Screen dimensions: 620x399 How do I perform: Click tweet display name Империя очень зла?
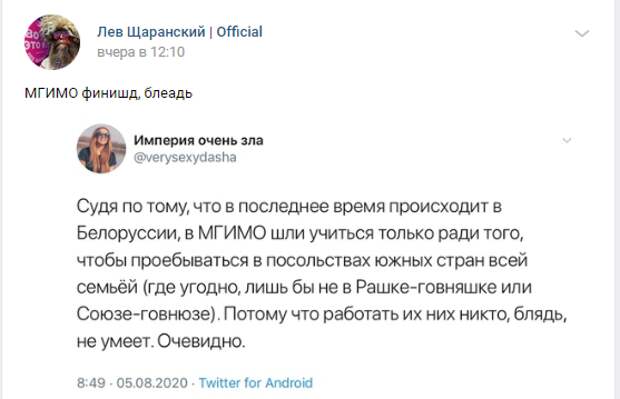[198, 140]
